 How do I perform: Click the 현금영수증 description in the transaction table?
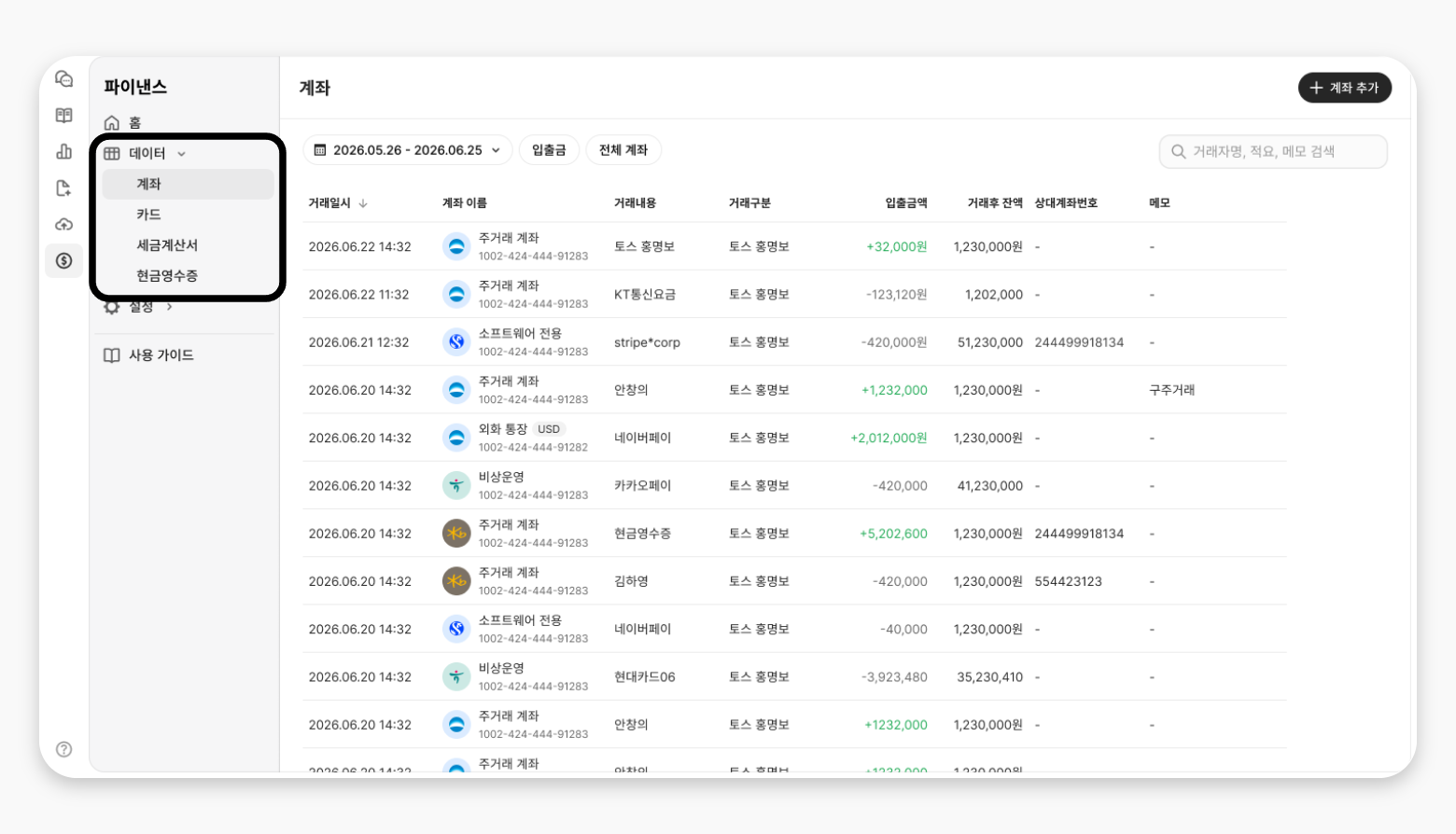[x=643, y=534]
